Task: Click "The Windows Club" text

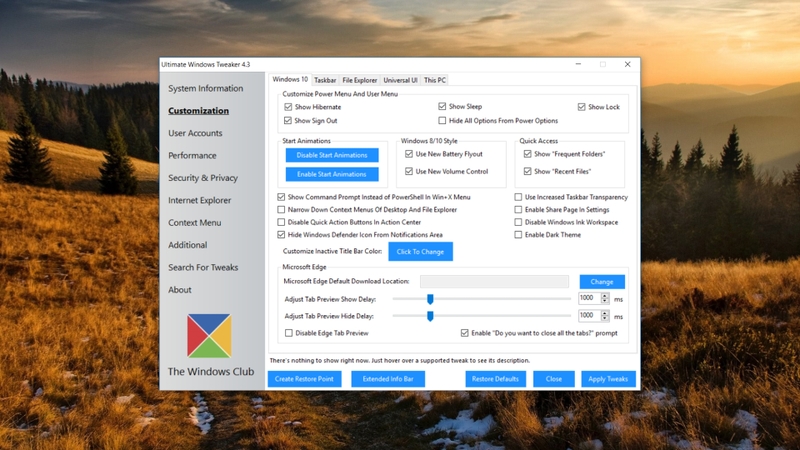Action: (211, 372)
